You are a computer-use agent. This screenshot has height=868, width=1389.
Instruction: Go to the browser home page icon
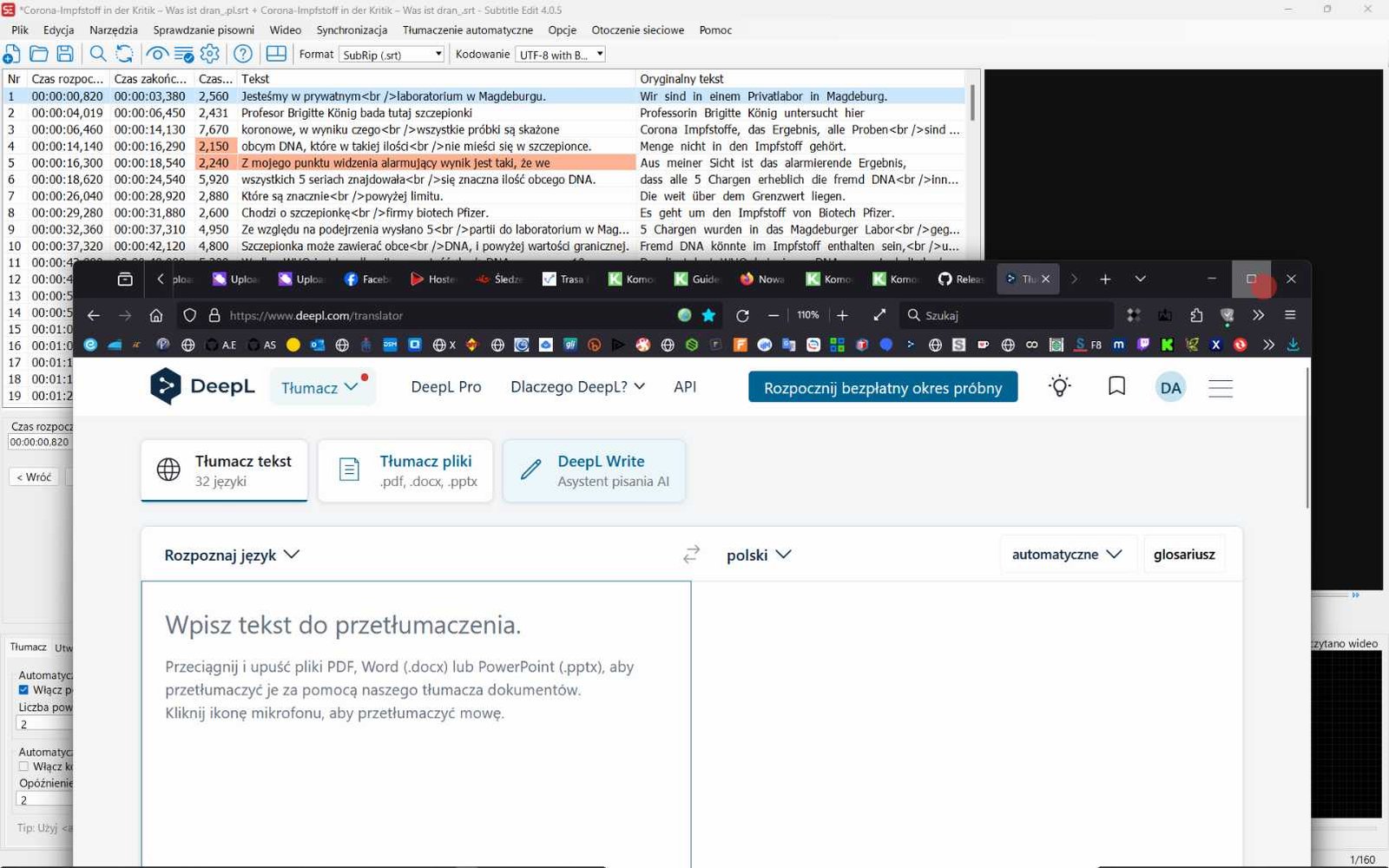coord(156,315)
